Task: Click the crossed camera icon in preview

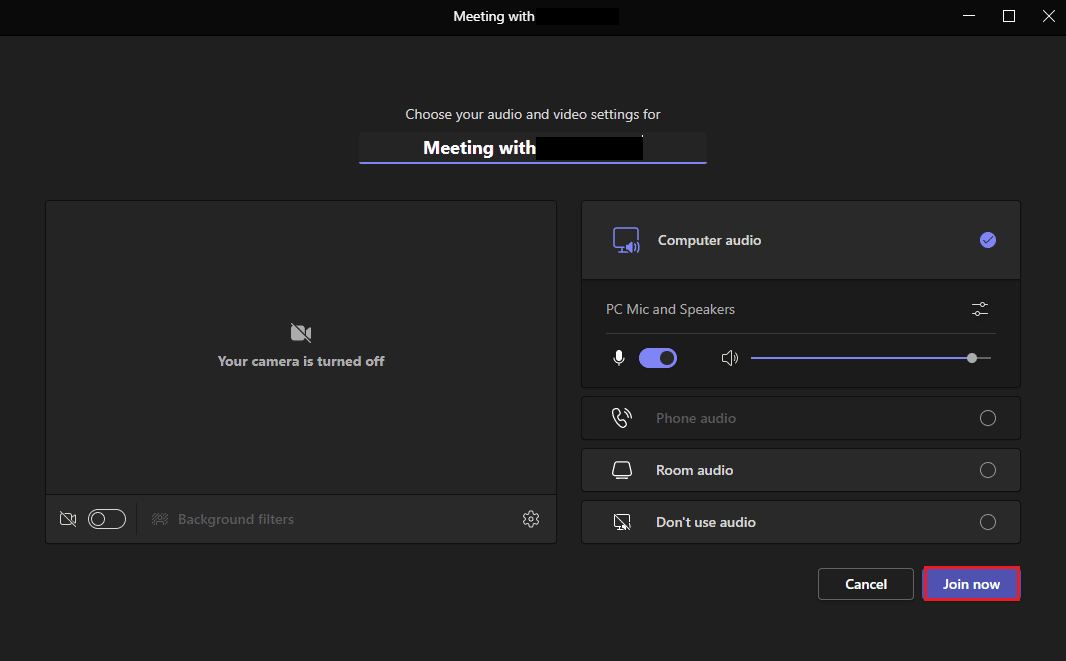Action: tap(300, 333)
